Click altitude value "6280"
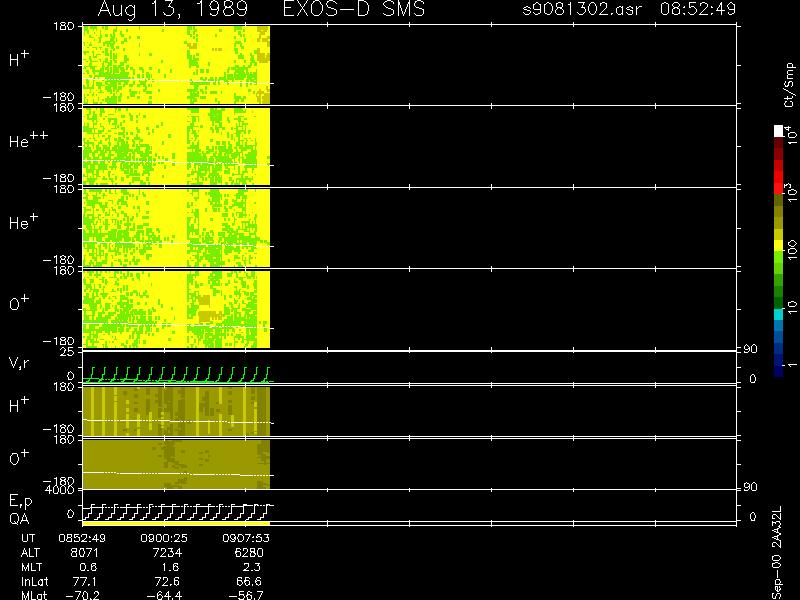This screenshot has width=800, height=600. pos(248,553)
